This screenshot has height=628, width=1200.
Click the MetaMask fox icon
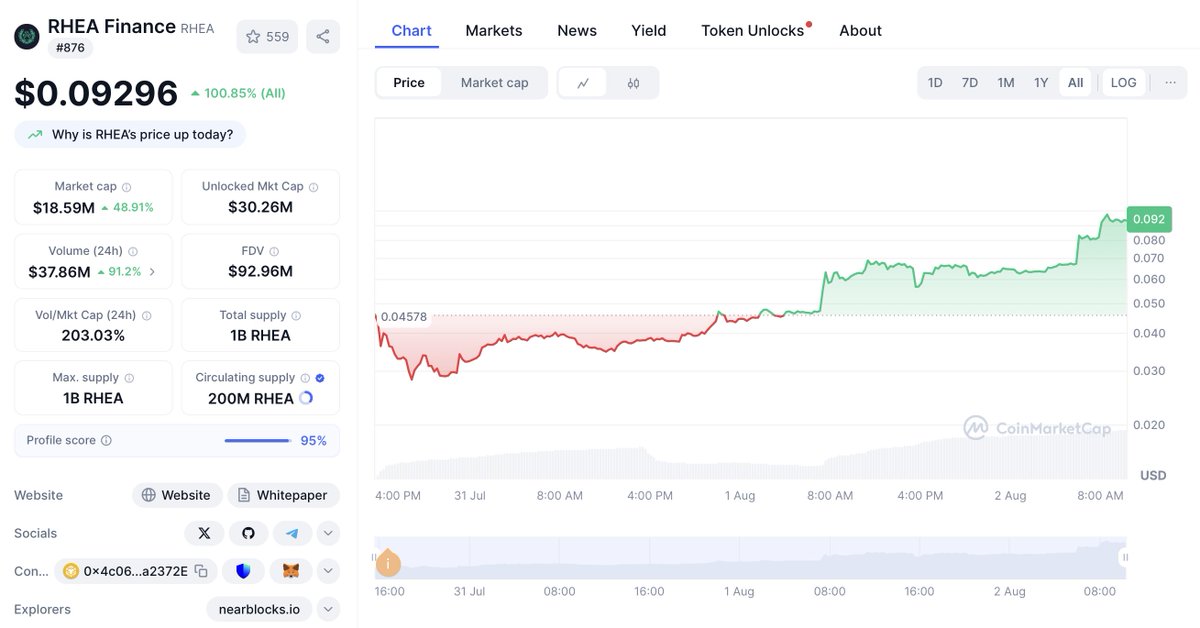point(291,571)
